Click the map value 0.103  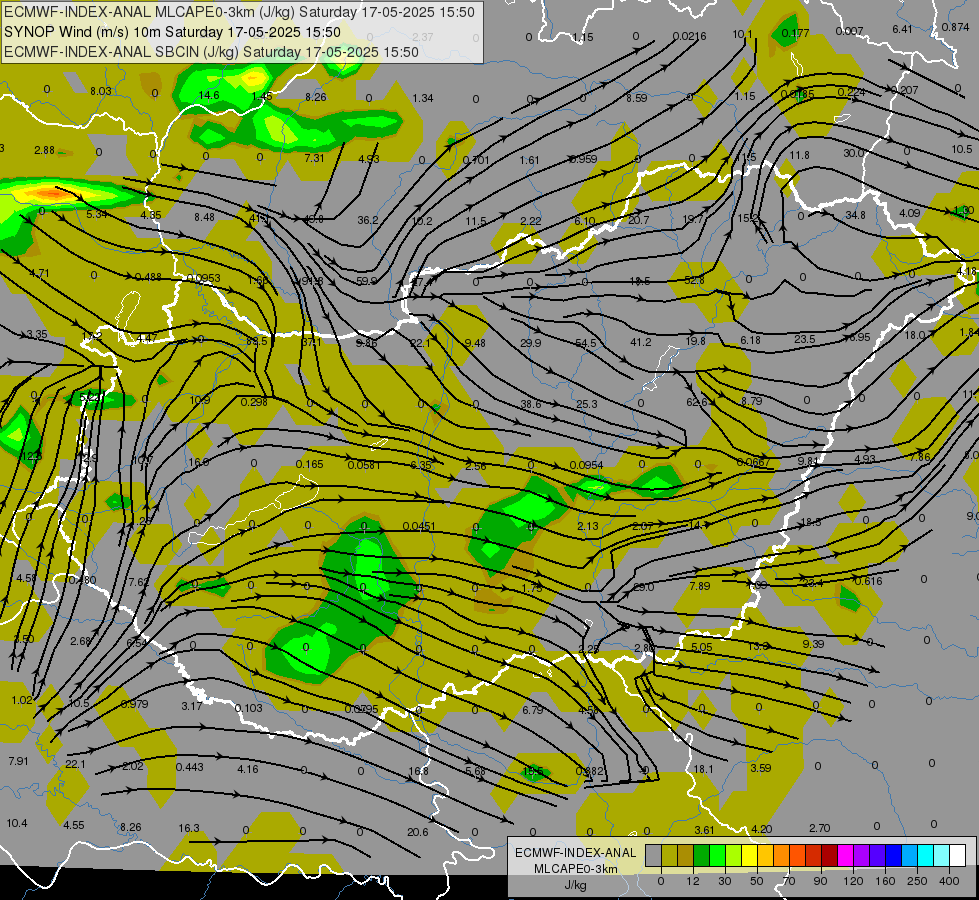pos(248,708)
